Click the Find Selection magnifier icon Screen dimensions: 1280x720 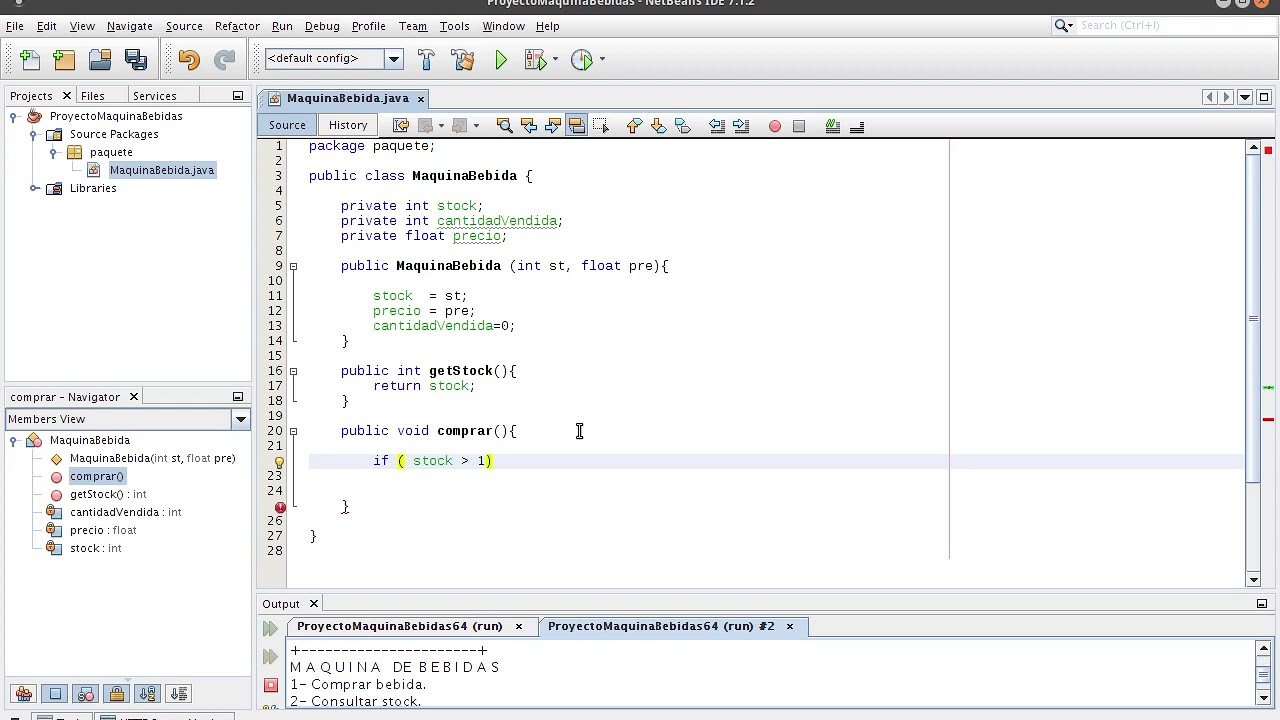(x=505, y=125)
